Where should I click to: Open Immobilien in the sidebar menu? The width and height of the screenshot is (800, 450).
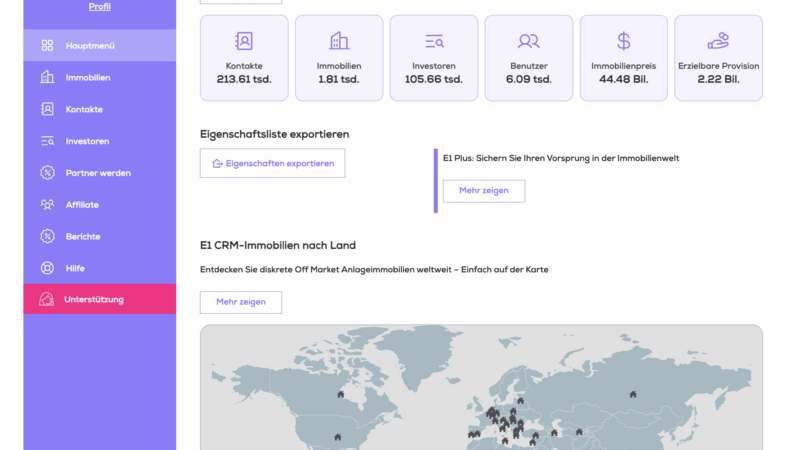pyautogui.click(x=99, y=78)
